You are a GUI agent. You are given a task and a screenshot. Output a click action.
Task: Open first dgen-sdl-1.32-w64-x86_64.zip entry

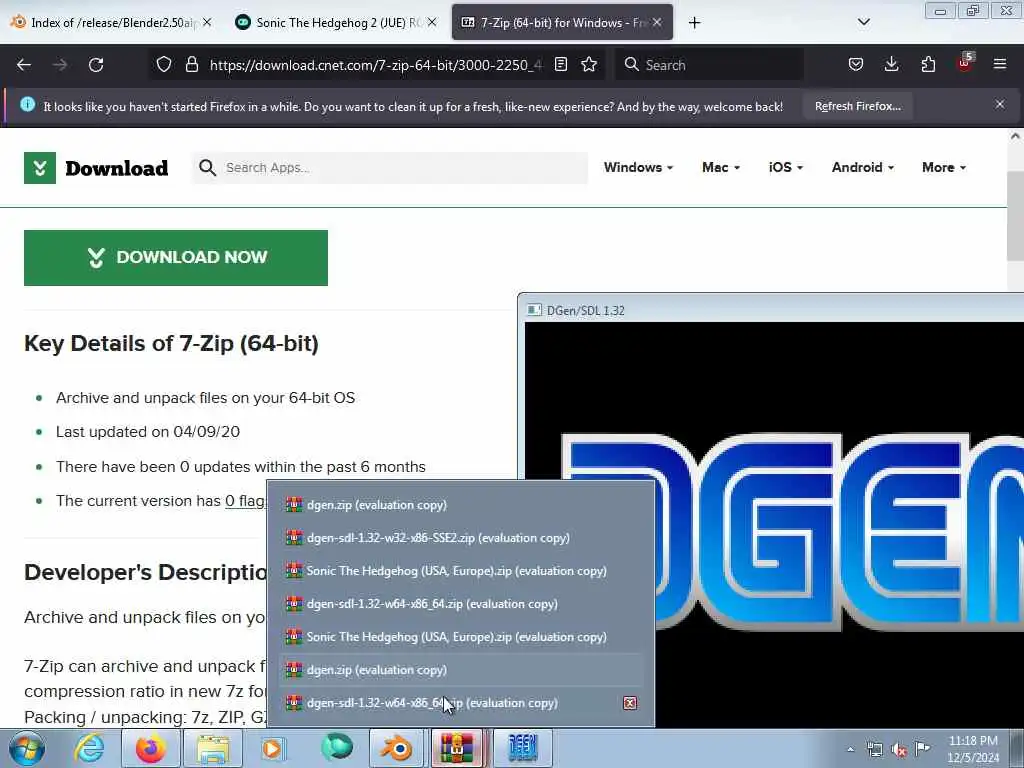461,603
